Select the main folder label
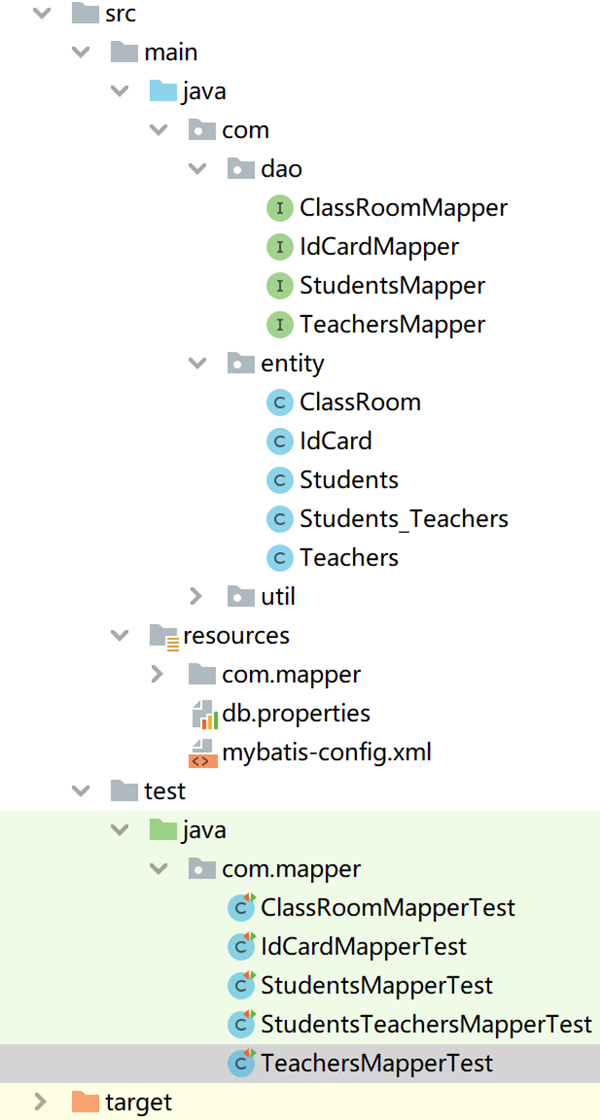 pos(171,53)
